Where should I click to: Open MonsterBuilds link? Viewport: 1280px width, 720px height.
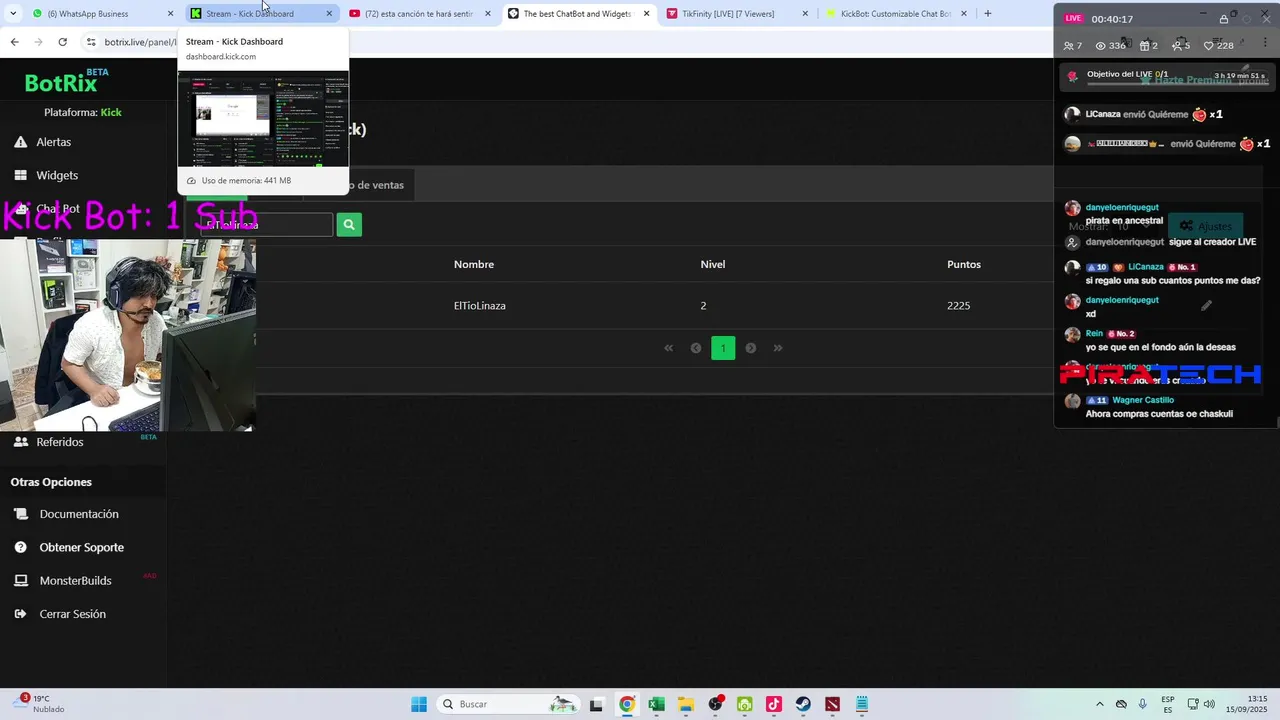pyautogui.click(x=76, y=581)
